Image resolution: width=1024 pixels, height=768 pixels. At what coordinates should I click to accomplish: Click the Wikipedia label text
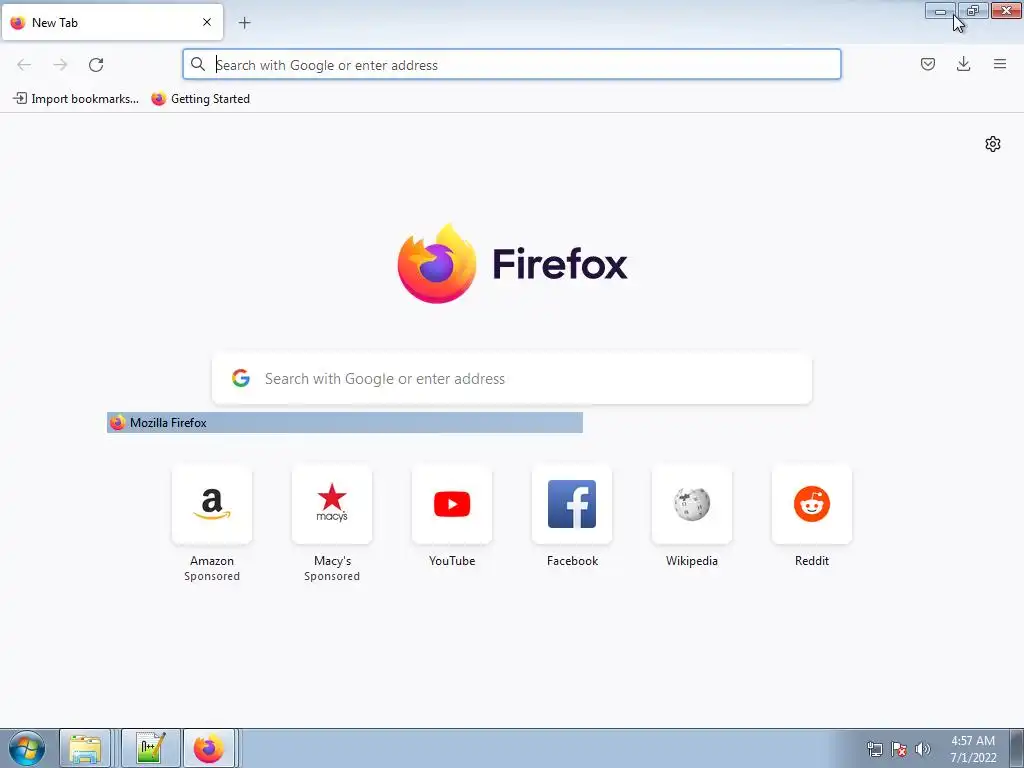(692, 561)
